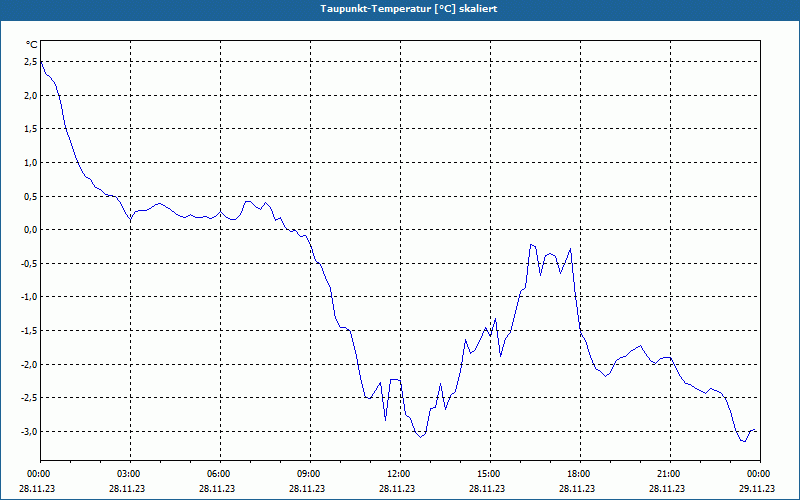Click the 2,0 y-axis value
This screenshot has width=800, height=500.
pyautogui.click(x=31, y=95)
